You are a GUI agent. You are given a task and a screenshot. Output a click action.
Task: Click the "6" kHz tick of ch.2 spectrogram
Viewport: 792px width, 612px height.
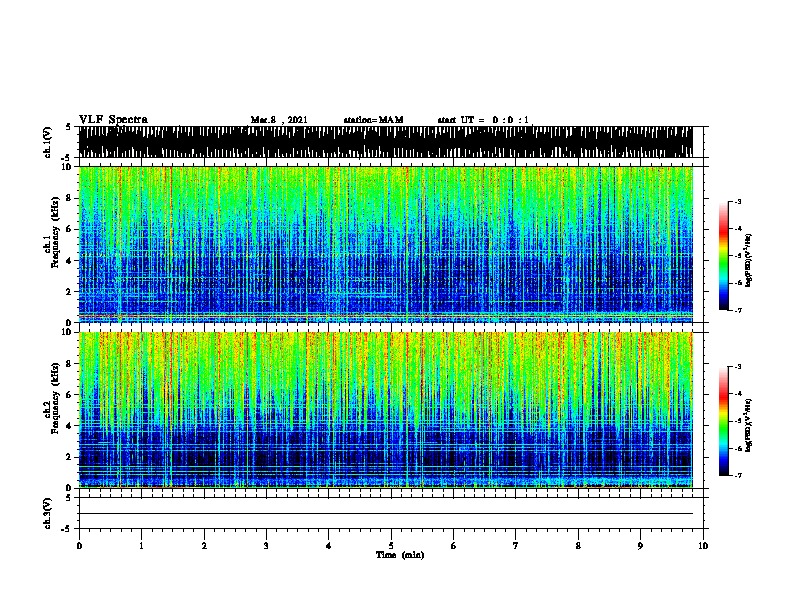(x=70, y=395)
